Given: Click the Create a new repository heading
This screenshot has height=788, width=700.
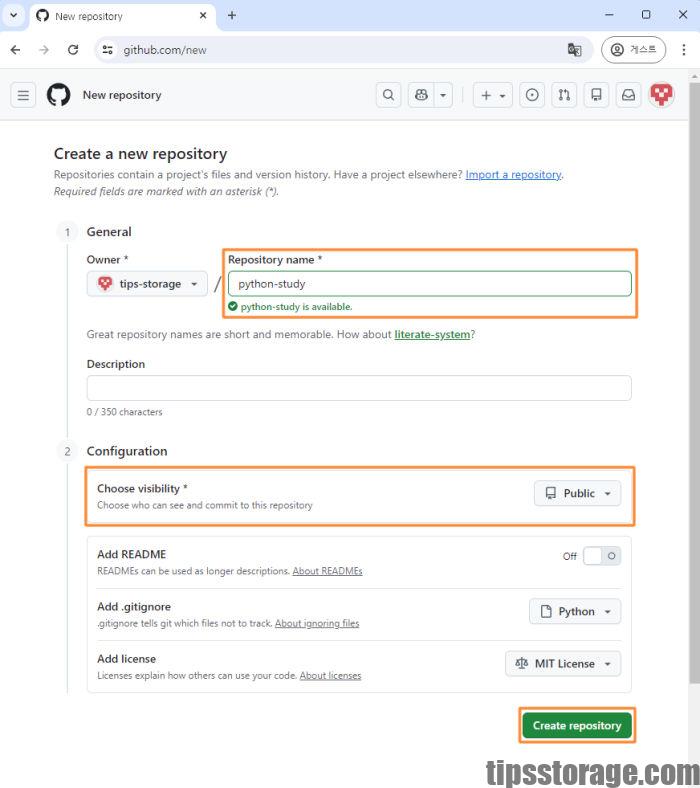Looking at the screenshot, I should point(141,154).
